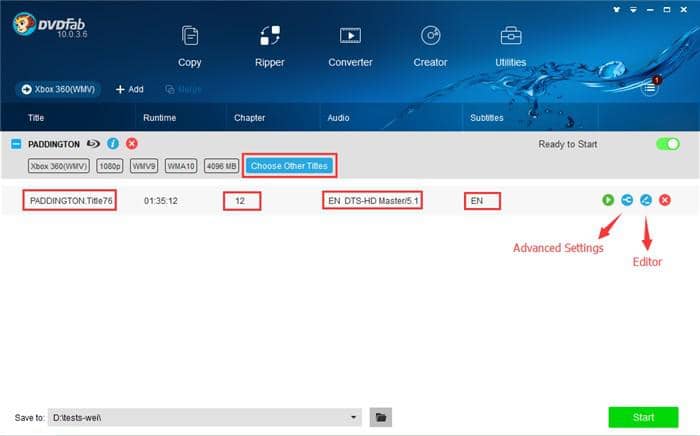Switch to the Ripper module
Image resolution: width=700 pixels, height=436 pixels.
pos(270,46)
